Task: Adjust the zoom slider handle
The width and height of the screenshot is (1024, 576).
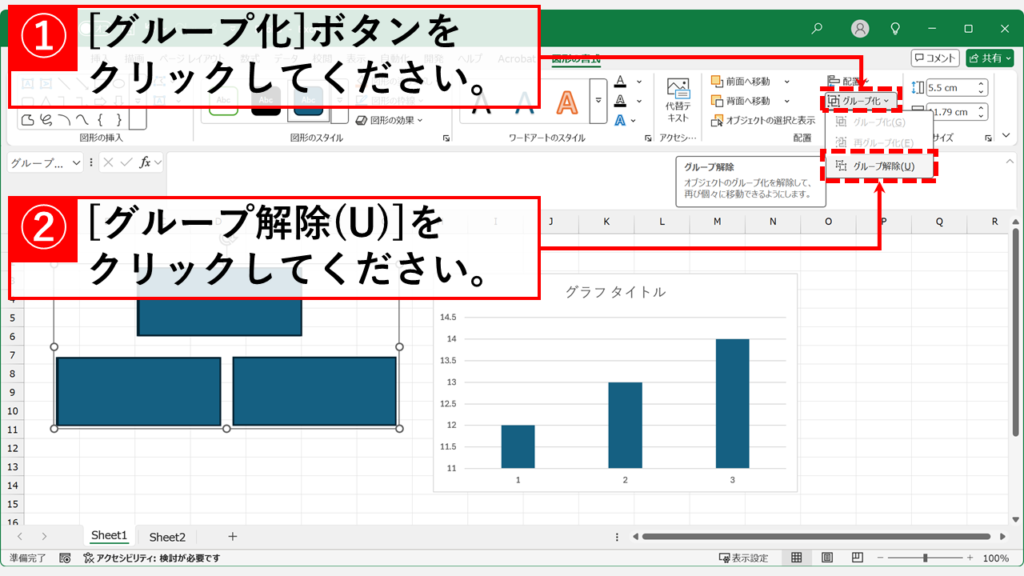Action: tap(925, 558)
